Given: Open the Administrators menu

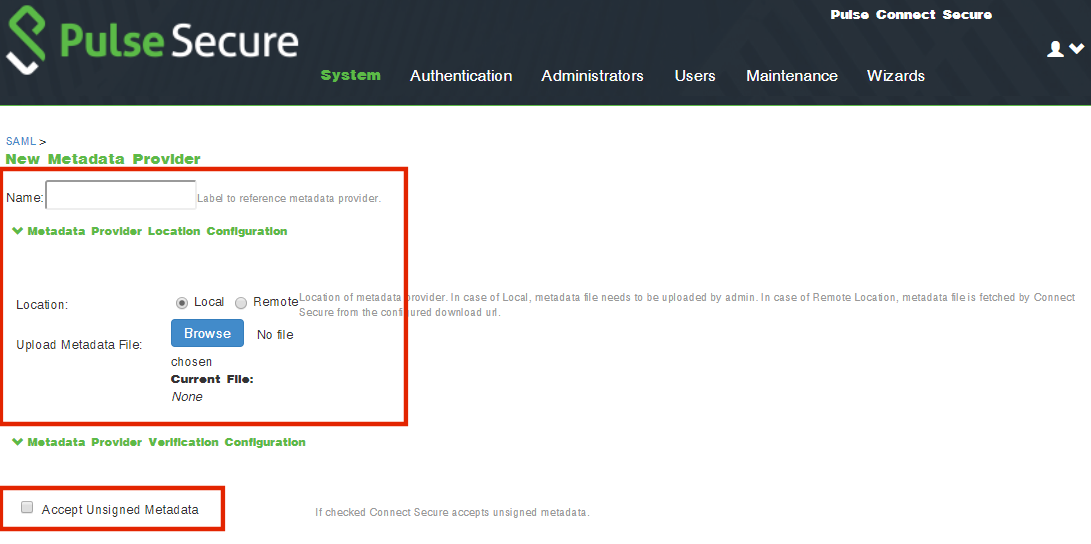Looking at the screenshot, I should (592, 76).
